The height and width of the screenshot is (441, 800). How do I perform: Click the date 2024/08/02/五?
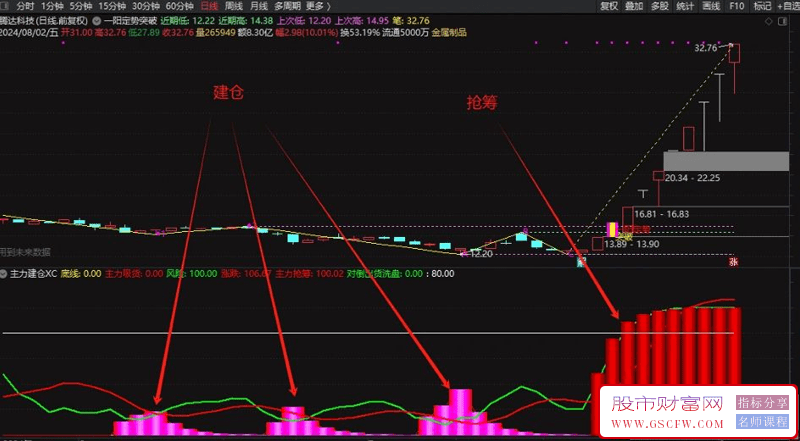tap(29, 32)
